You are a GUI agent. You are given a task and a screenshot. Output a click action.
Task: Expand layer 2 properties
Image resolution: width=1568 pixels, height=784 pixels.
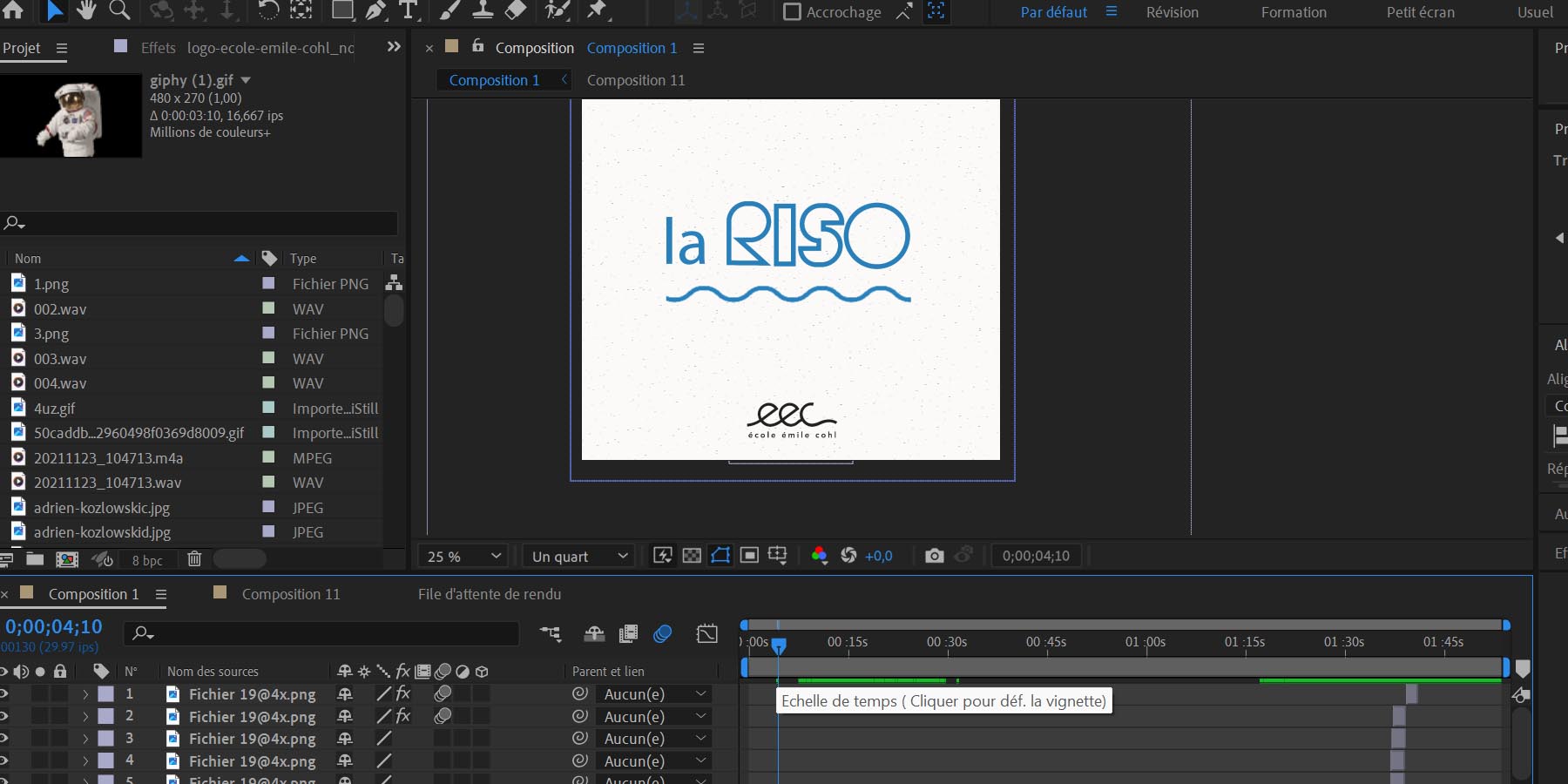tap(85, 716)
